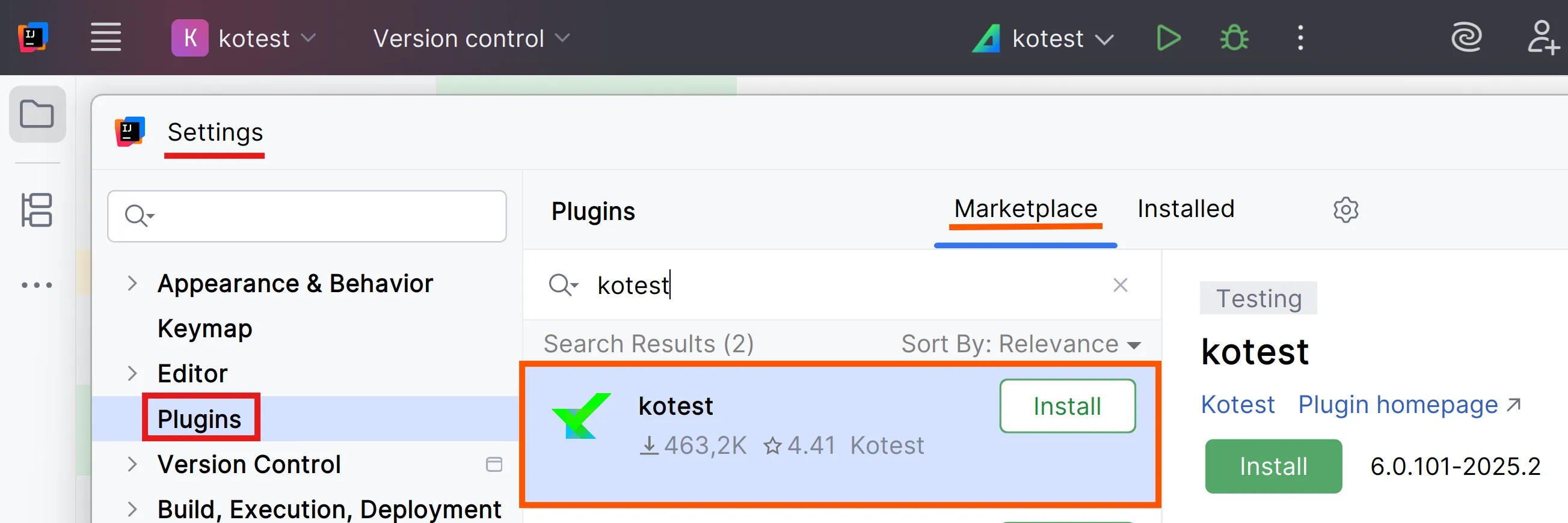Open the Structure tool window icon

click(x=37, y=210)
